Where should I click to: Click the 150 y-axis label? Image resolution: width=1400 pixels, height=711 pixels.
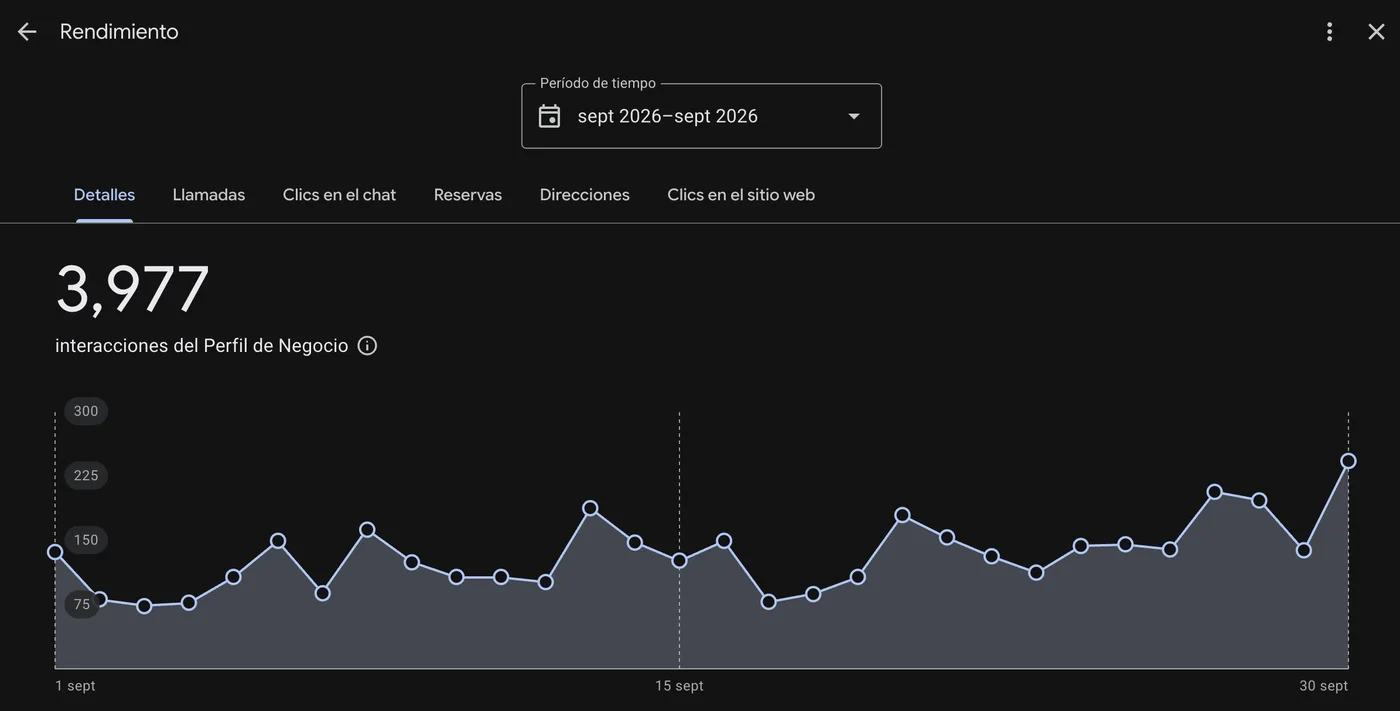[86, 540]
